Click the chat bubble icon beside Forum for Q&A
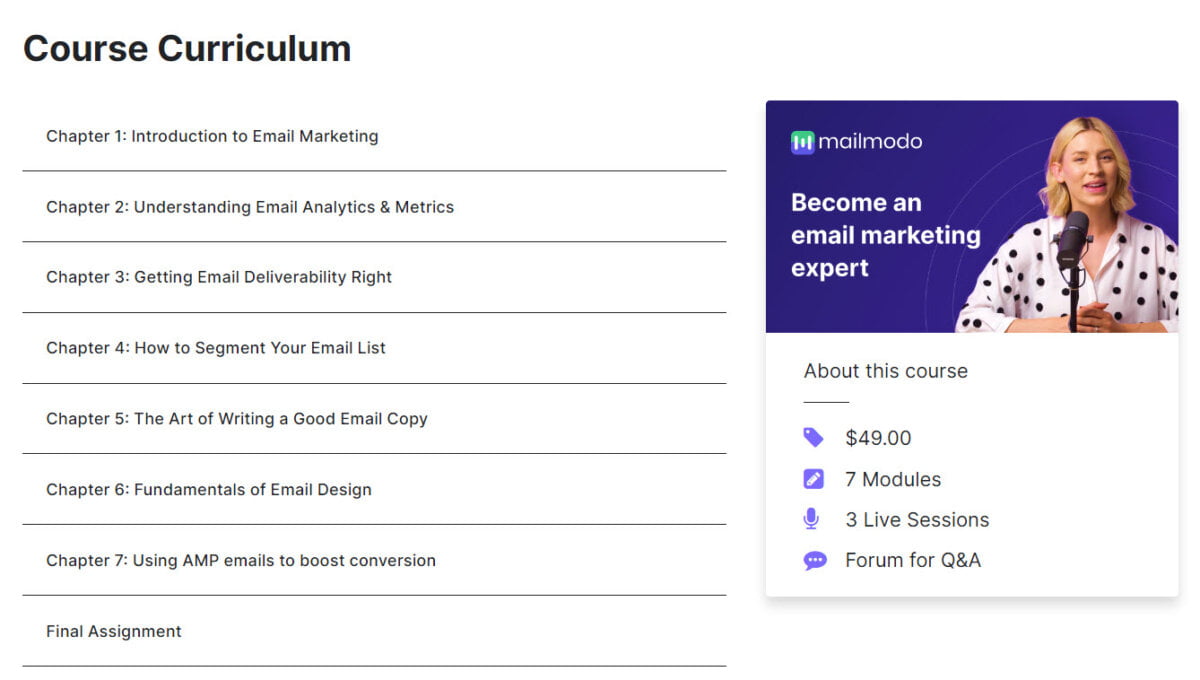The image size is (1200, 680). [x=815, y=560]
